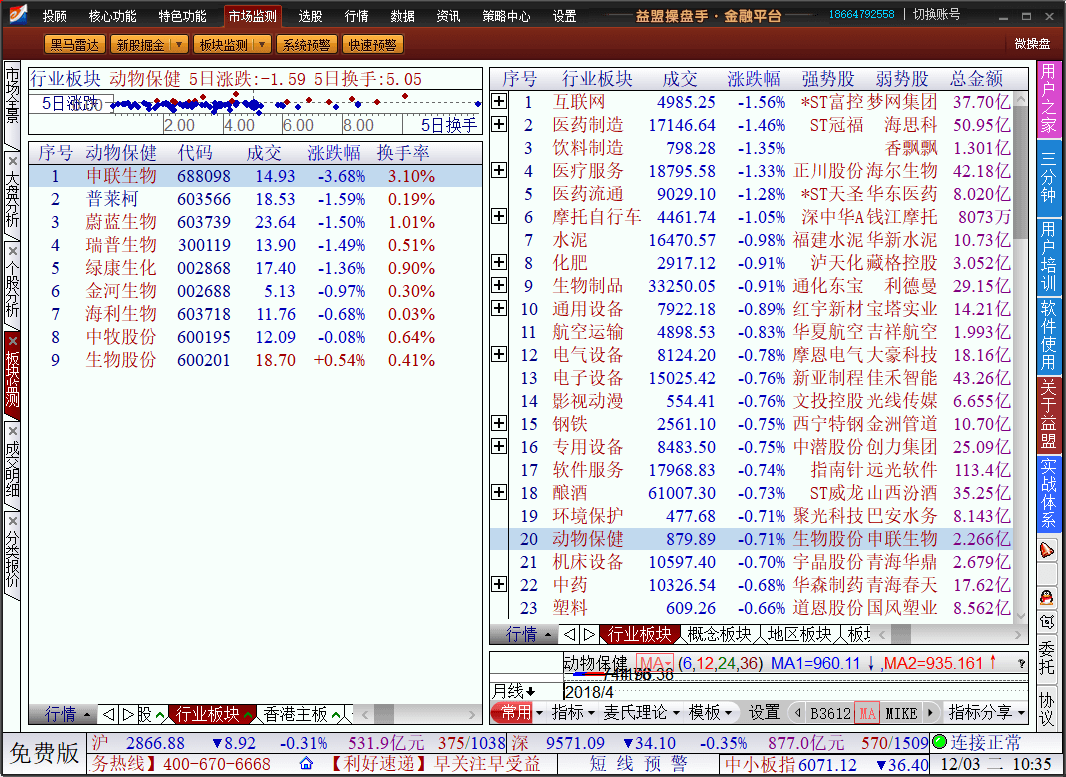The width and height of the screenshot is (1066, 777).
Task: Select the 动物保健 sector row
Action: pyautogui.click(x=751, y=539)
